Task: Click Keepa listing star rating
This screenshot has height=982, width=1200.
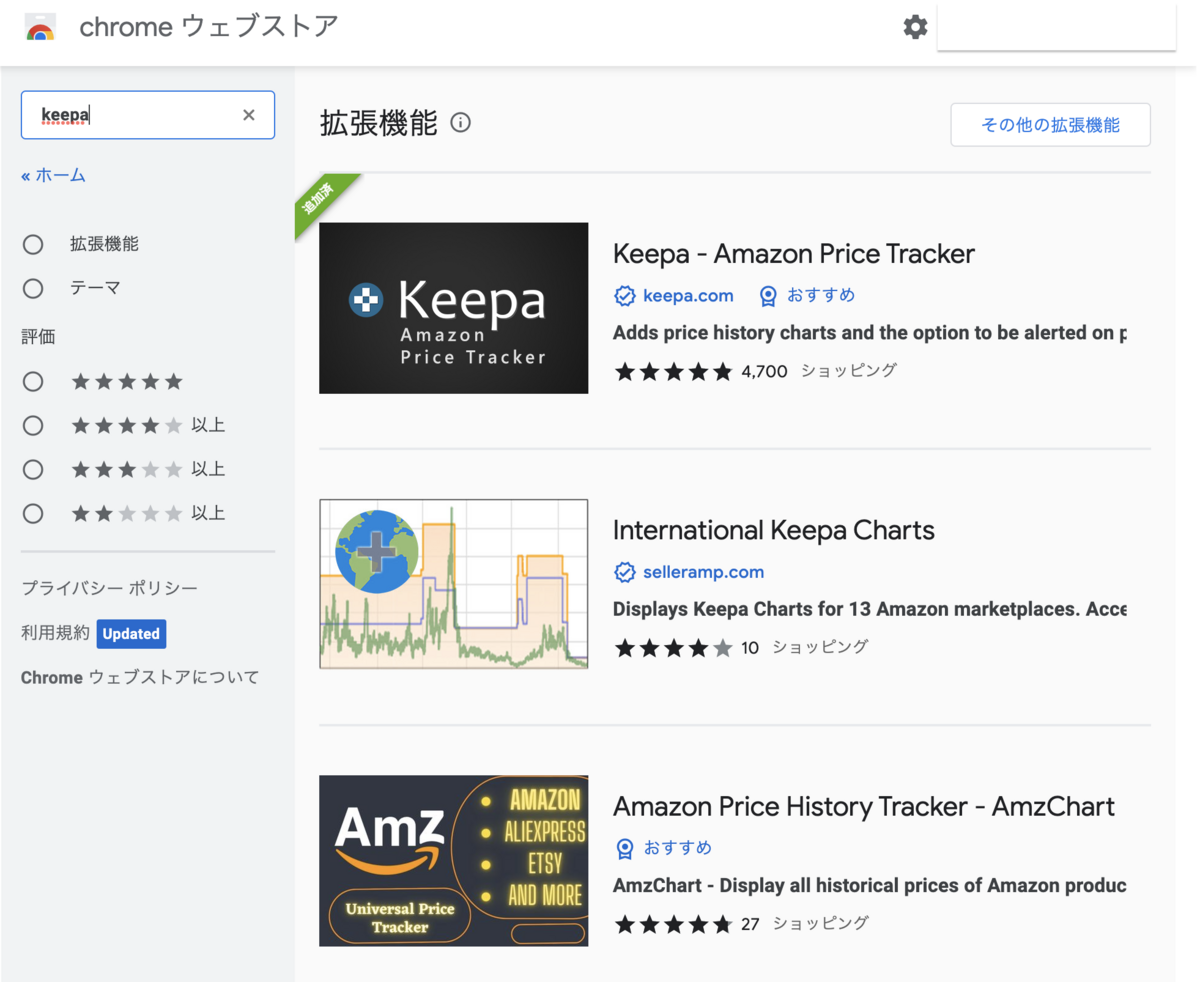Action: [x=674, y=372]
